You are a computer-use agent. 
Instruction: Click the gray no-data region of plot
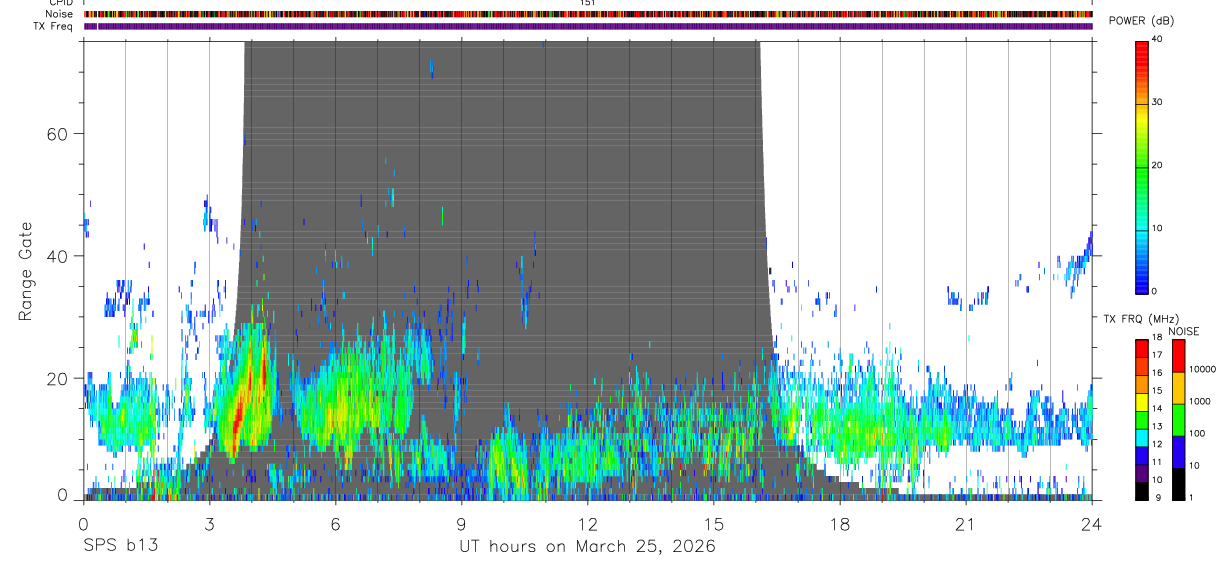500,150
